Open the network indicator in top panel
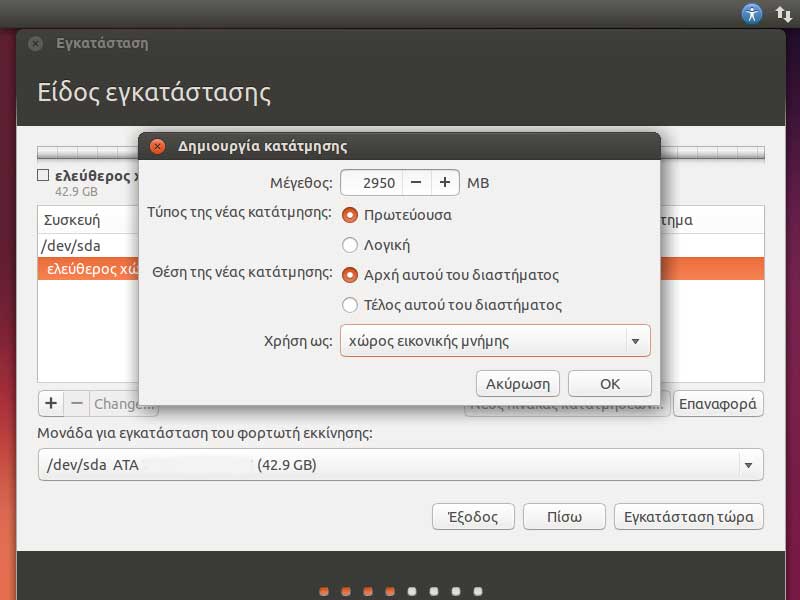This screenshot has height=600, width=800. (x=783, y=14)
